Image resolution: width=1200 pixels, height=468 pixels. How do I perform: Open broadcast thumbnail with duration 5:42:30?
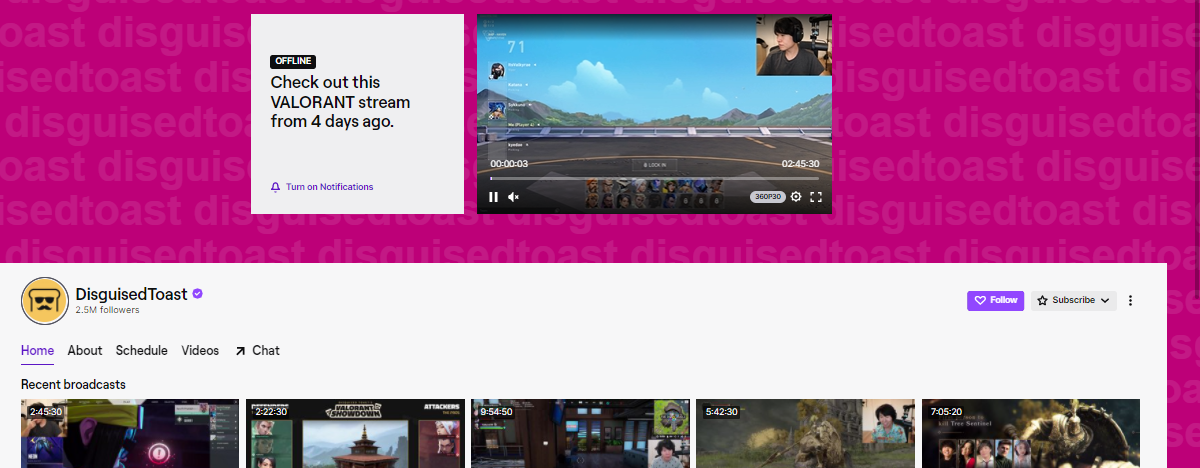click(805, 433)
